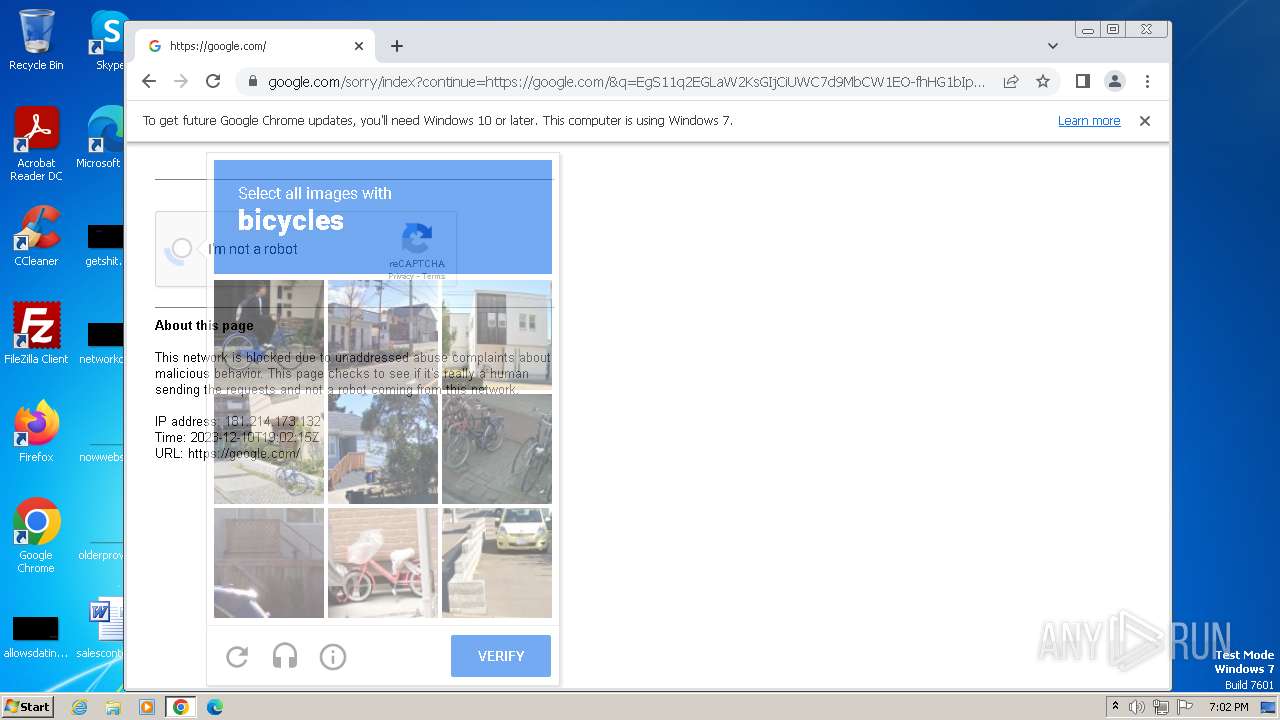The height and width of the screenshot is (720, 1280).
Task: Open Chrome three-dot menu
Action: 1147,81
